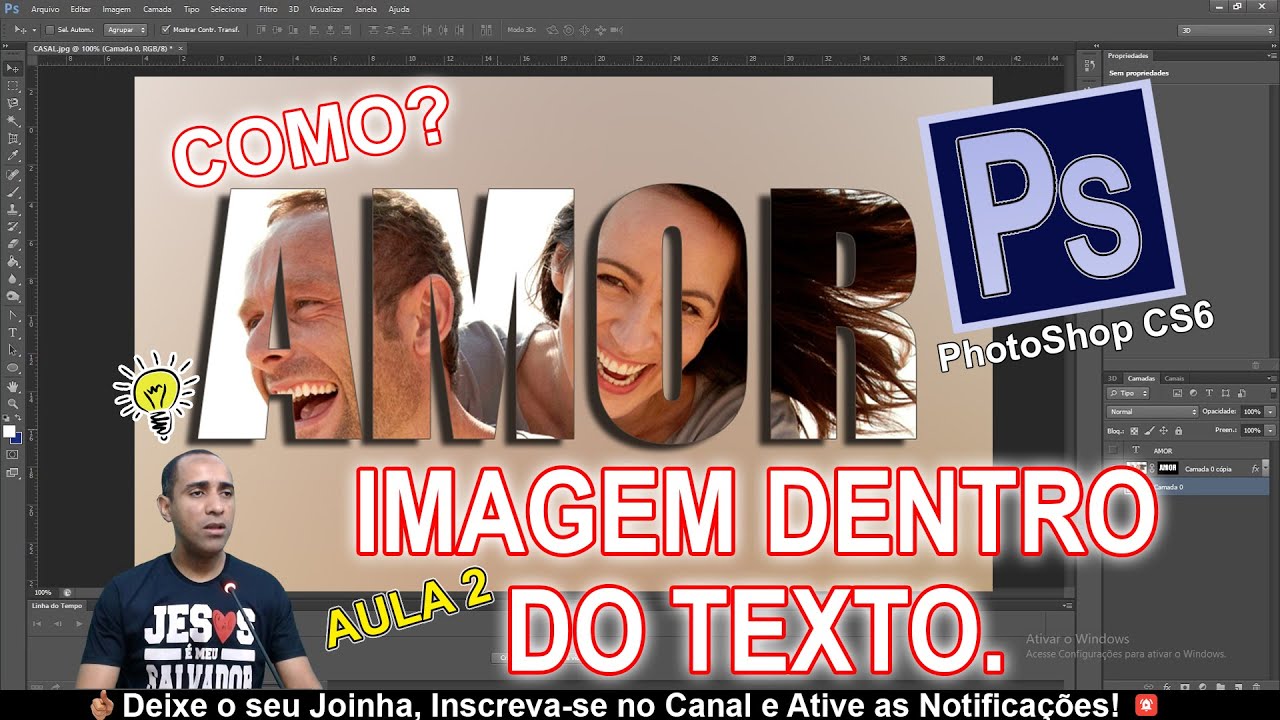The height and width of the screenshot is (720, 1280).
Task: Open the Imagem menu
Action: click(116, 9)
